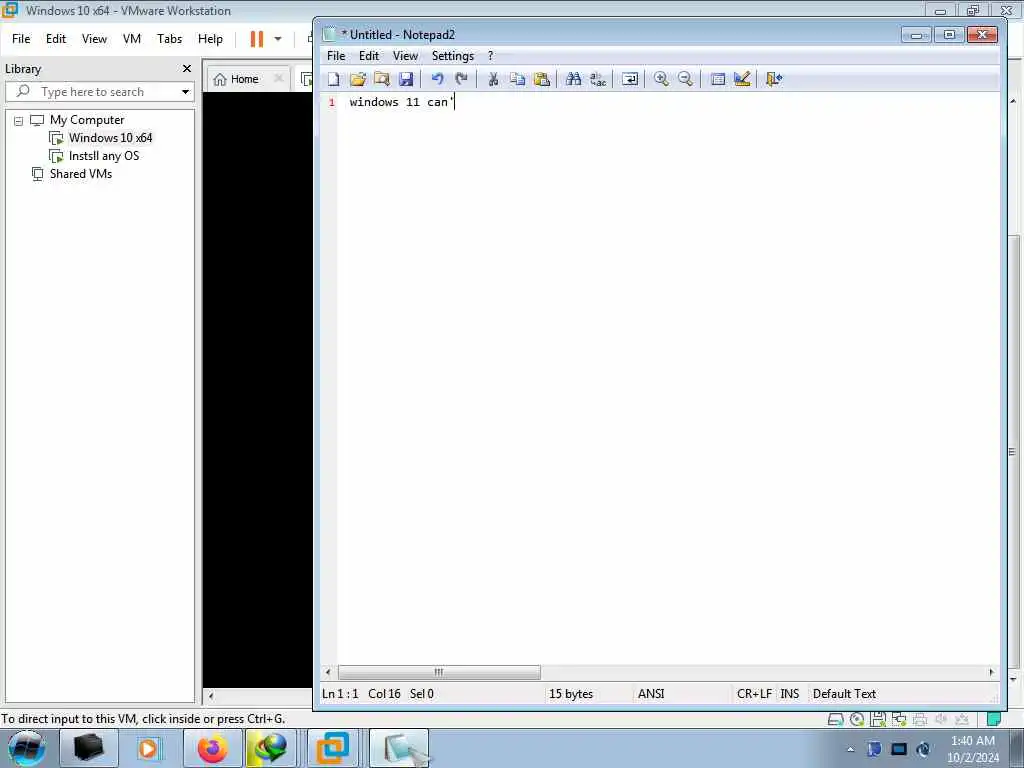
Task: Open the power options dropdown beside pause
Action: coord(278,39)
